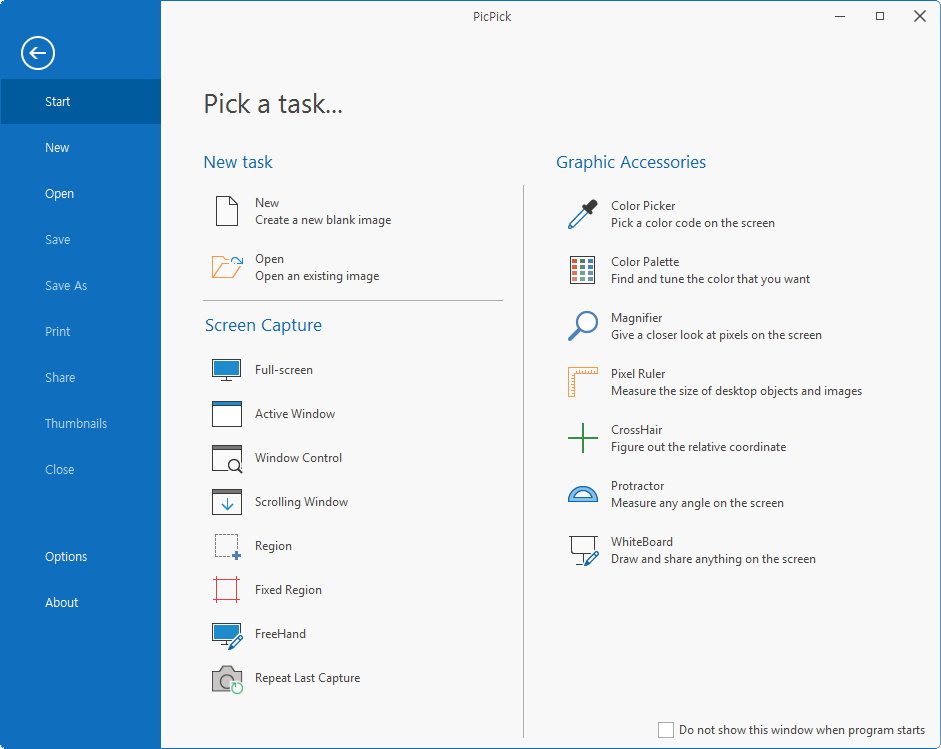Maximize the PicPick window
The height and width of the screenshot is (749, 941).
point(880,16)
